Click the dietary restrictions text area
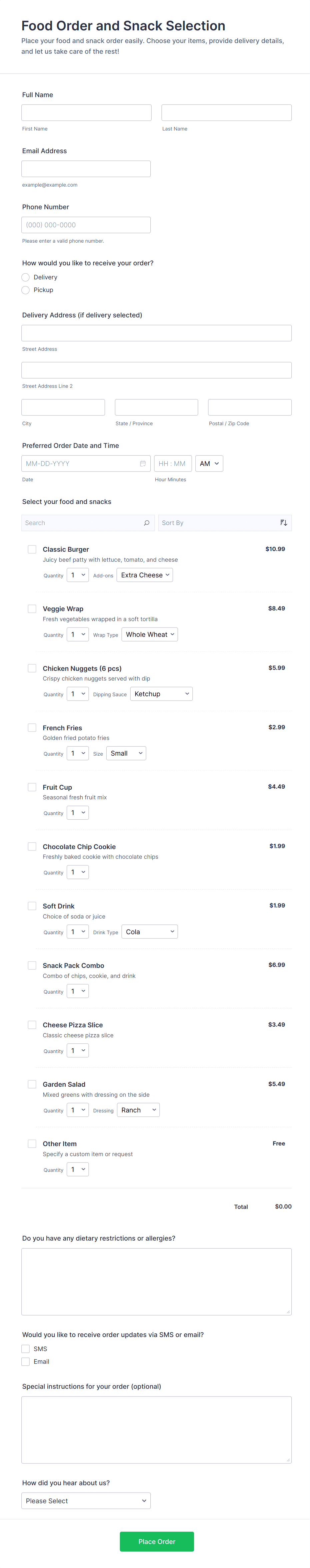310x1568 pixels. tap(156, 1281)
